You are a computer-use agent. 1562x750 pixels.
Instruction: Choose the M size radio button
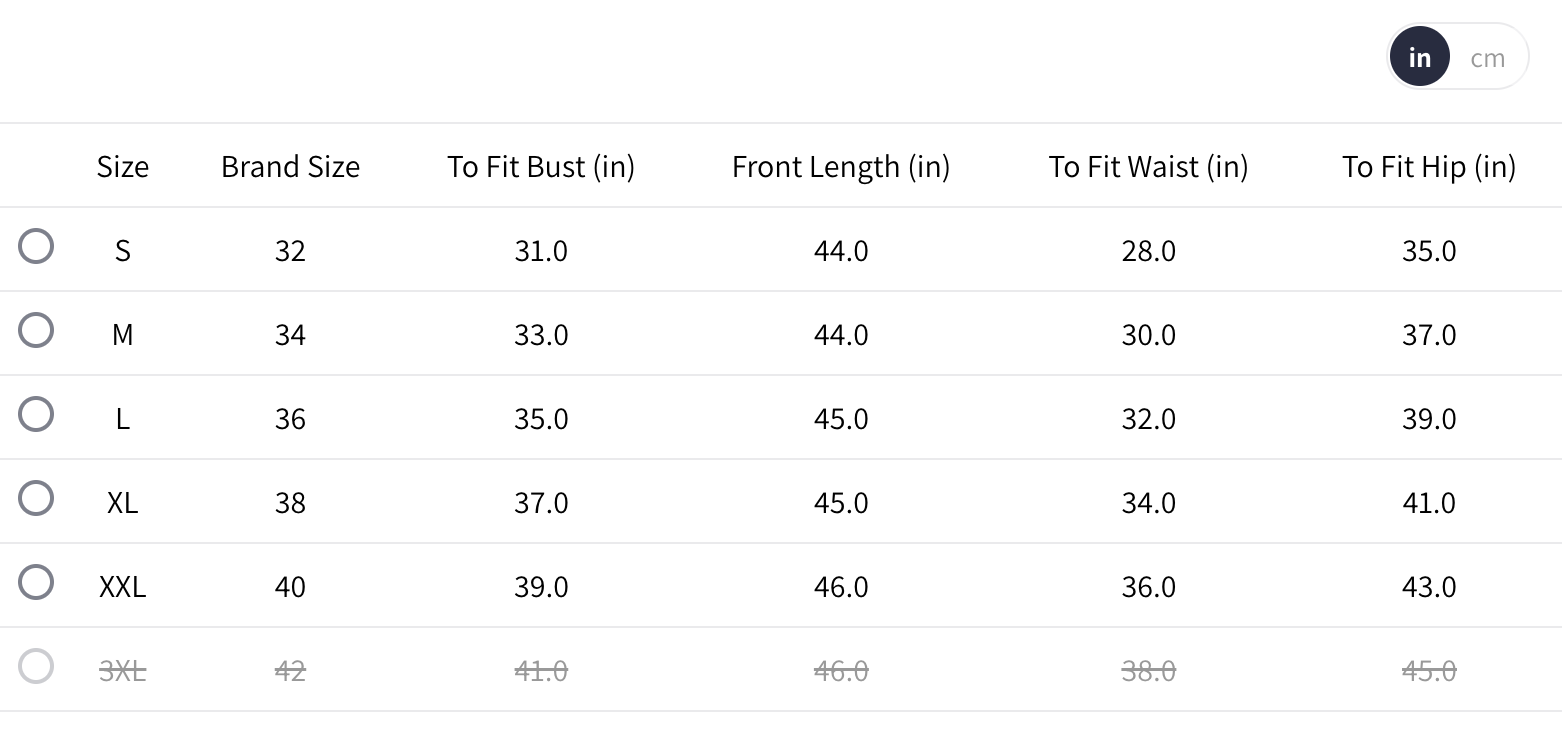pos(36,330)
